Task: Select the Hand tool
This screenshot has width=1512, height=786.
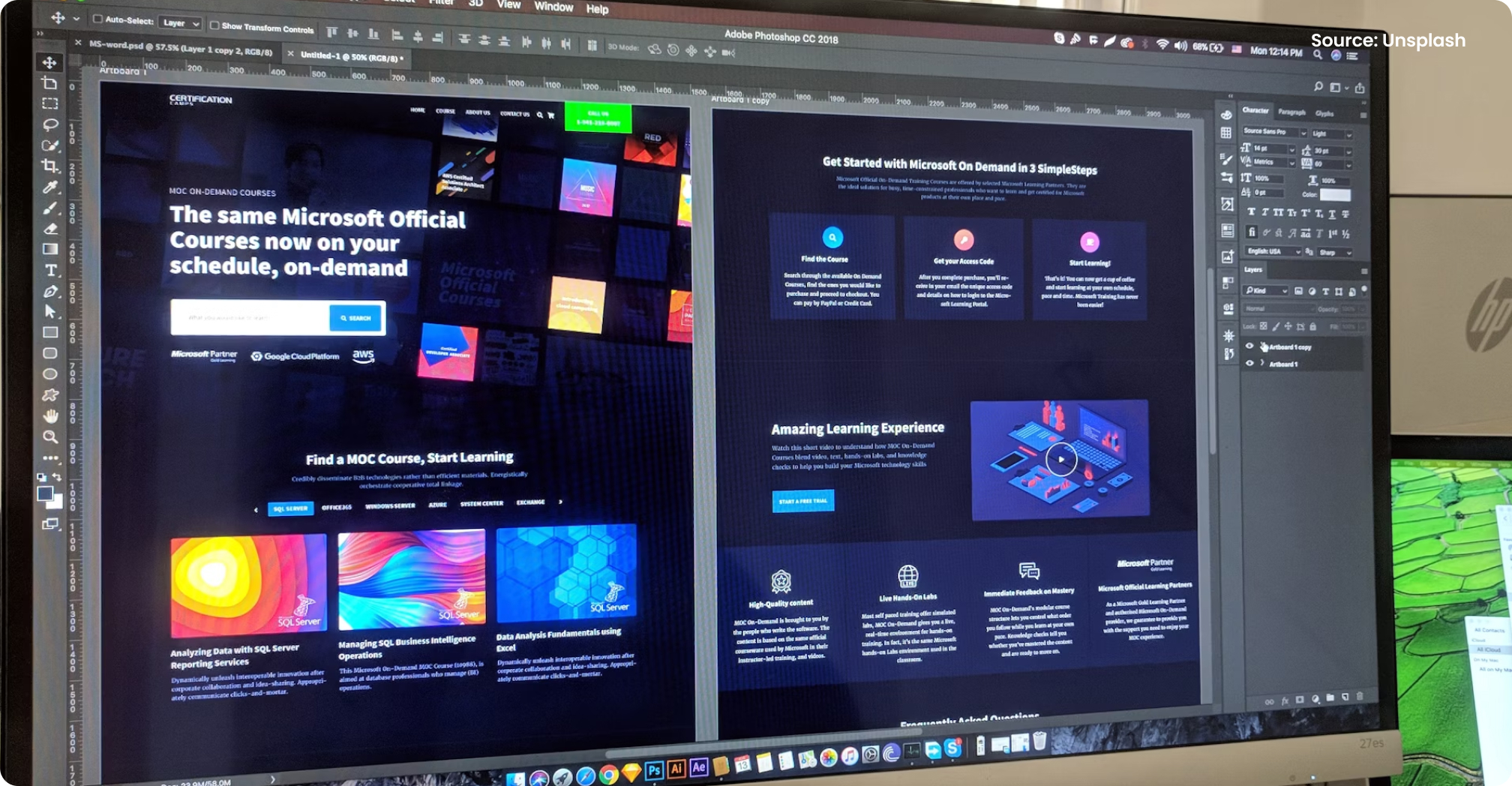Action: (50, 415)
